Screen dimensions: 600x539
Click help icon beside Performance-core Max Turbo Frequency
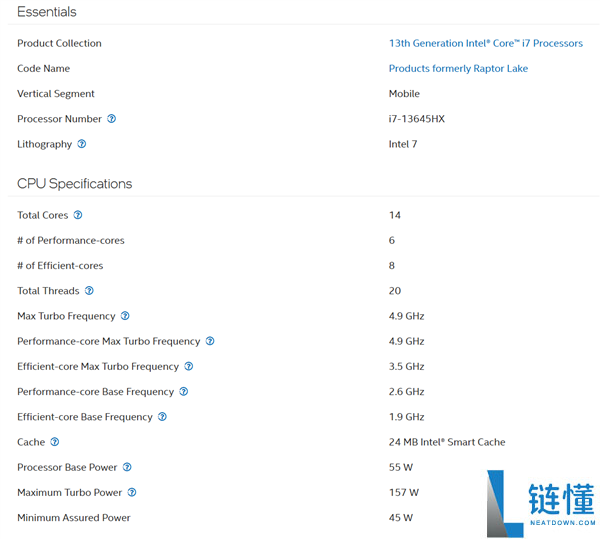210,341
